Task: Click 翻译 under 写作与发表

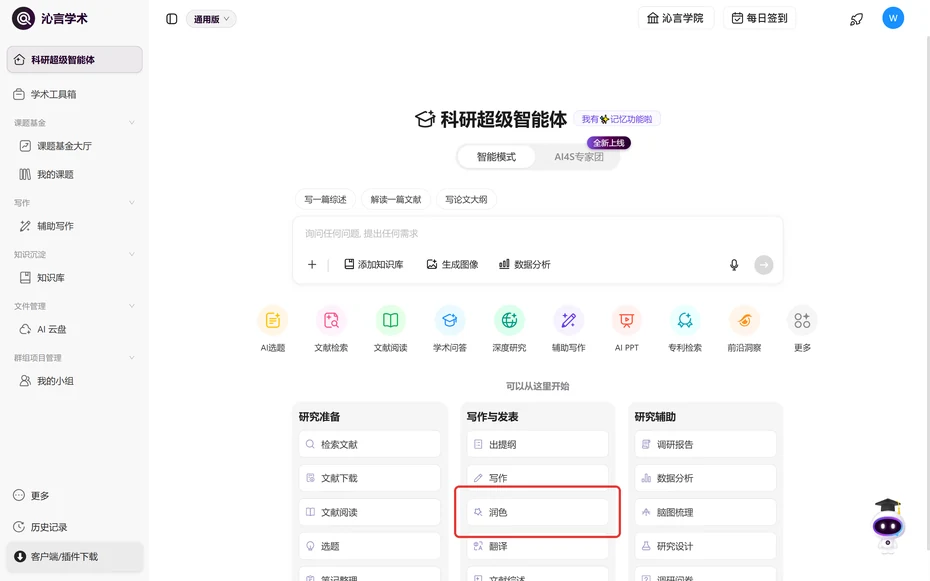Action: [537, 546]
